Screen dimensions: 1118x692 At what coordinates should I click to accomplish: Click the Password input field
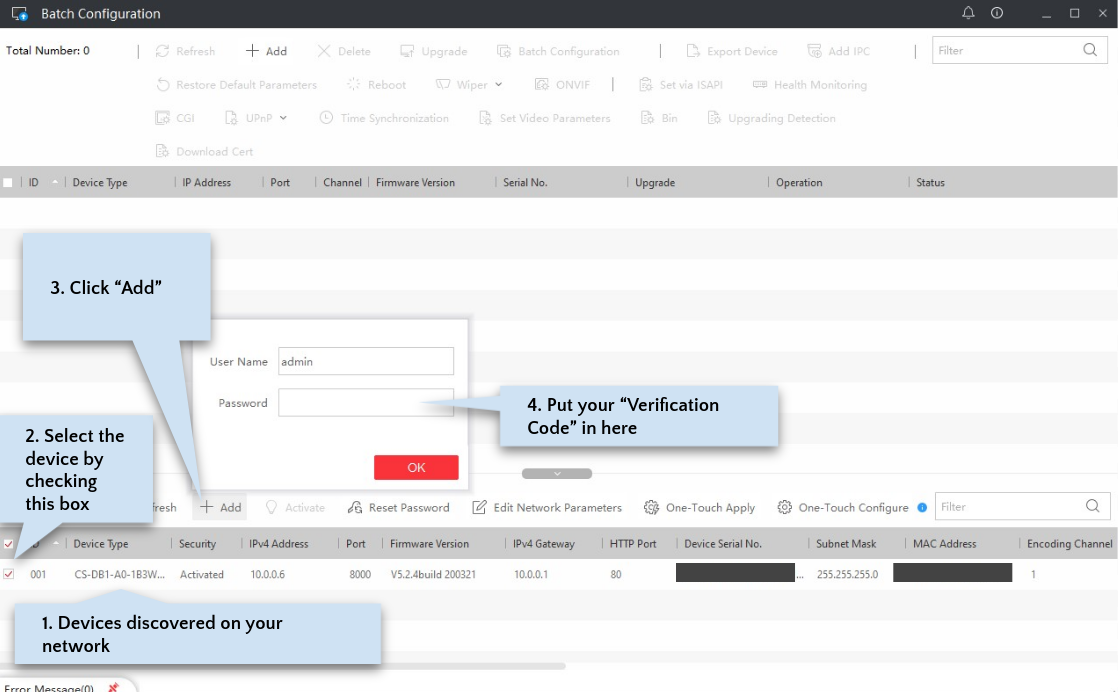366,403
